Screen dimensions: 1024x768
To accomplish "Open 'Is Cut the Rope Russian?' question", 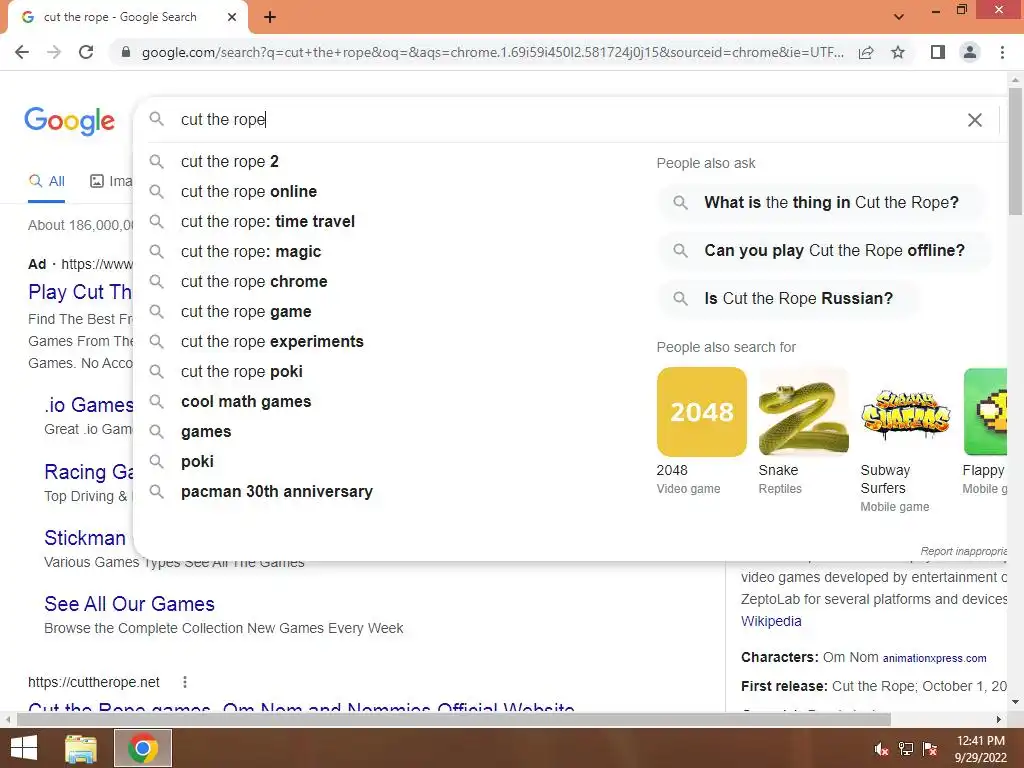I will (x=788, y=298).
